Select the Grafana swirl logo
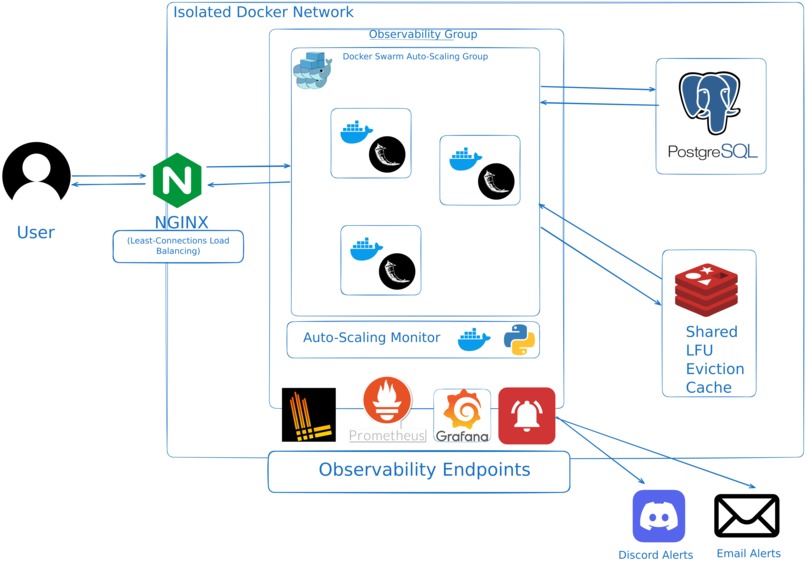Screen dimensions: 806x565 tap(462, 409)
